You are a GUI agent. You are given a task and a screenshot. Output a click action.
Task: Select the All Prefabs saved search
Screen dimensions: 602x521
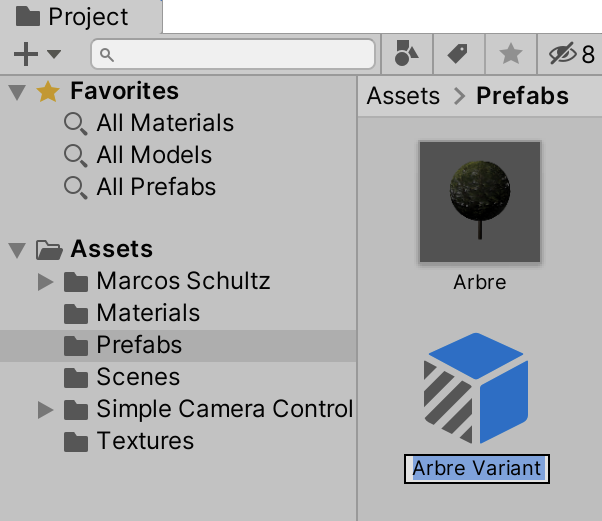pos(156,188)
